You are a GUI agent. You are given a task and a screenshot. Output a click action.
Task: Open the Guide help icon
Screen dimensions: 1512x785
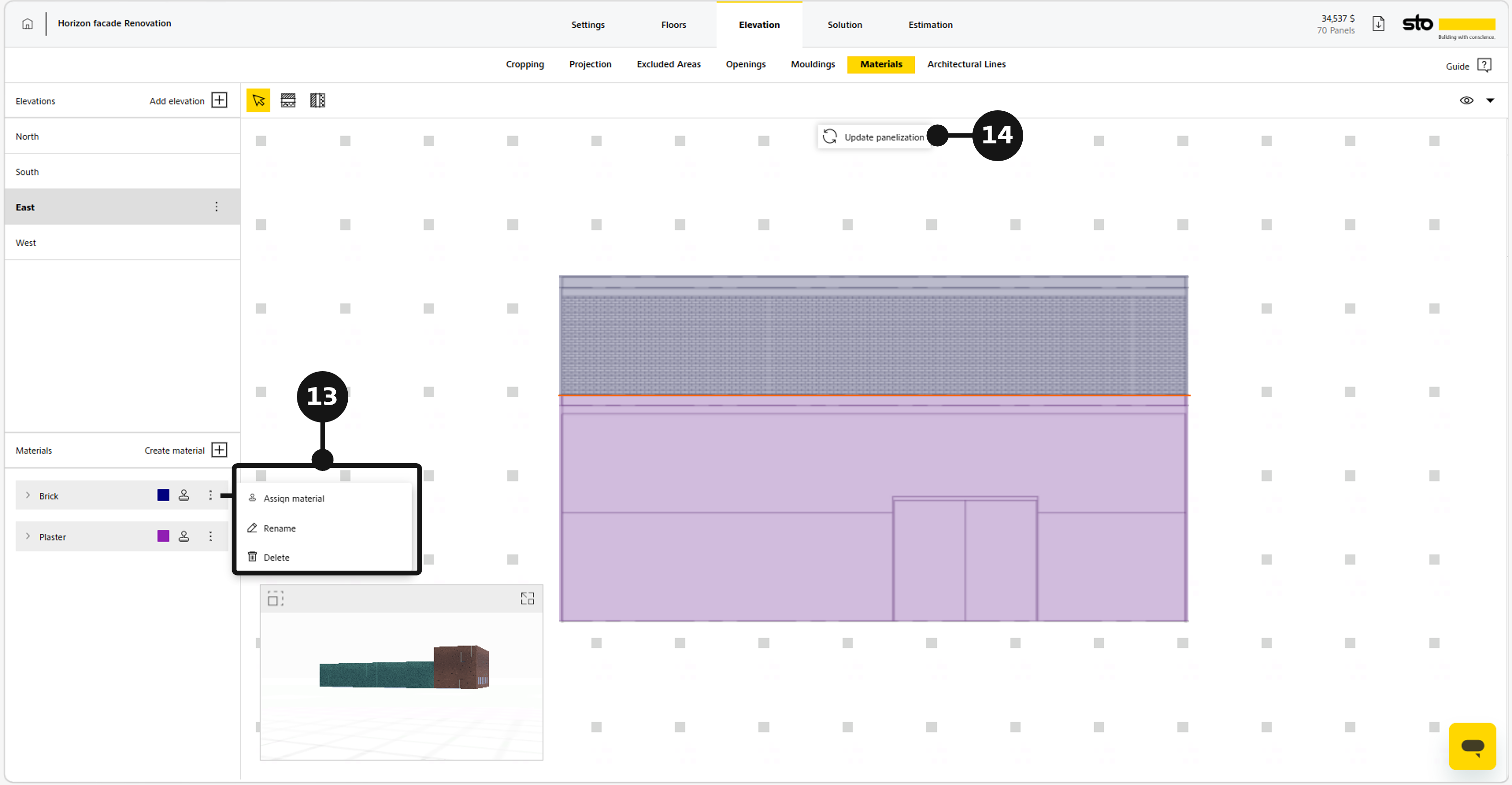pos(1484,65)
